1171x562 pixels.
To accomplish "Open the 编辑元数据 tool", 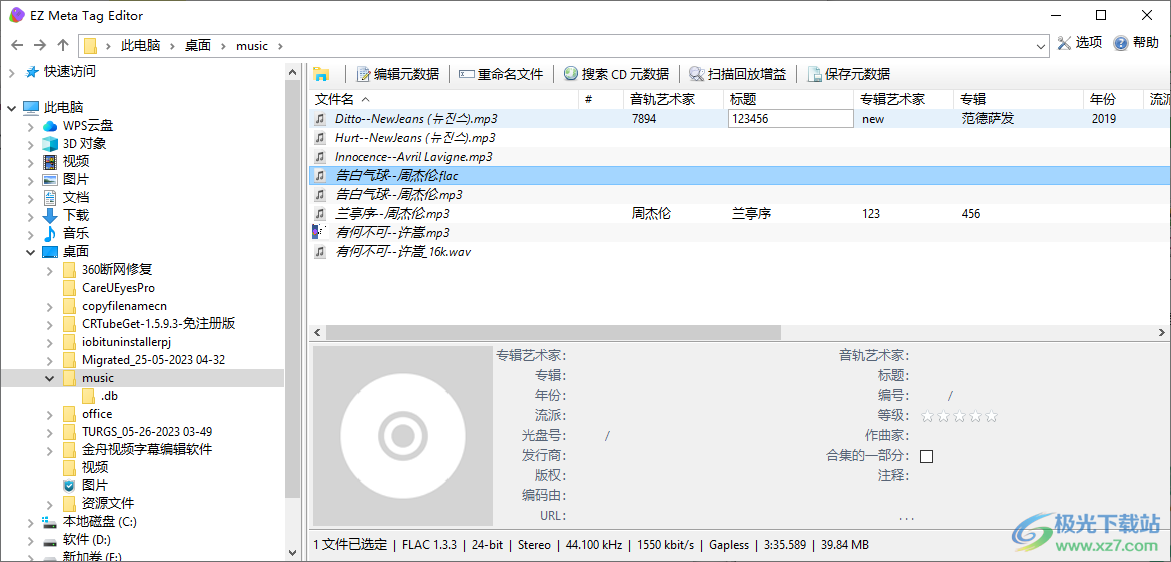I will [x=398, y=74].
